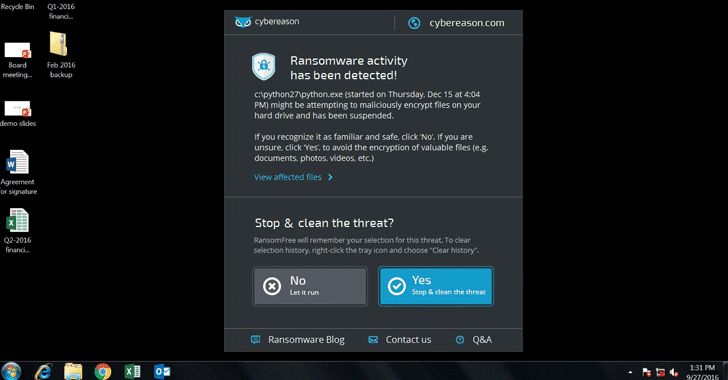The height and width of the screenshot is (380, 728).
Task: Launch Internet Explorer from the taskbar
Action: [x=43, y=372]
